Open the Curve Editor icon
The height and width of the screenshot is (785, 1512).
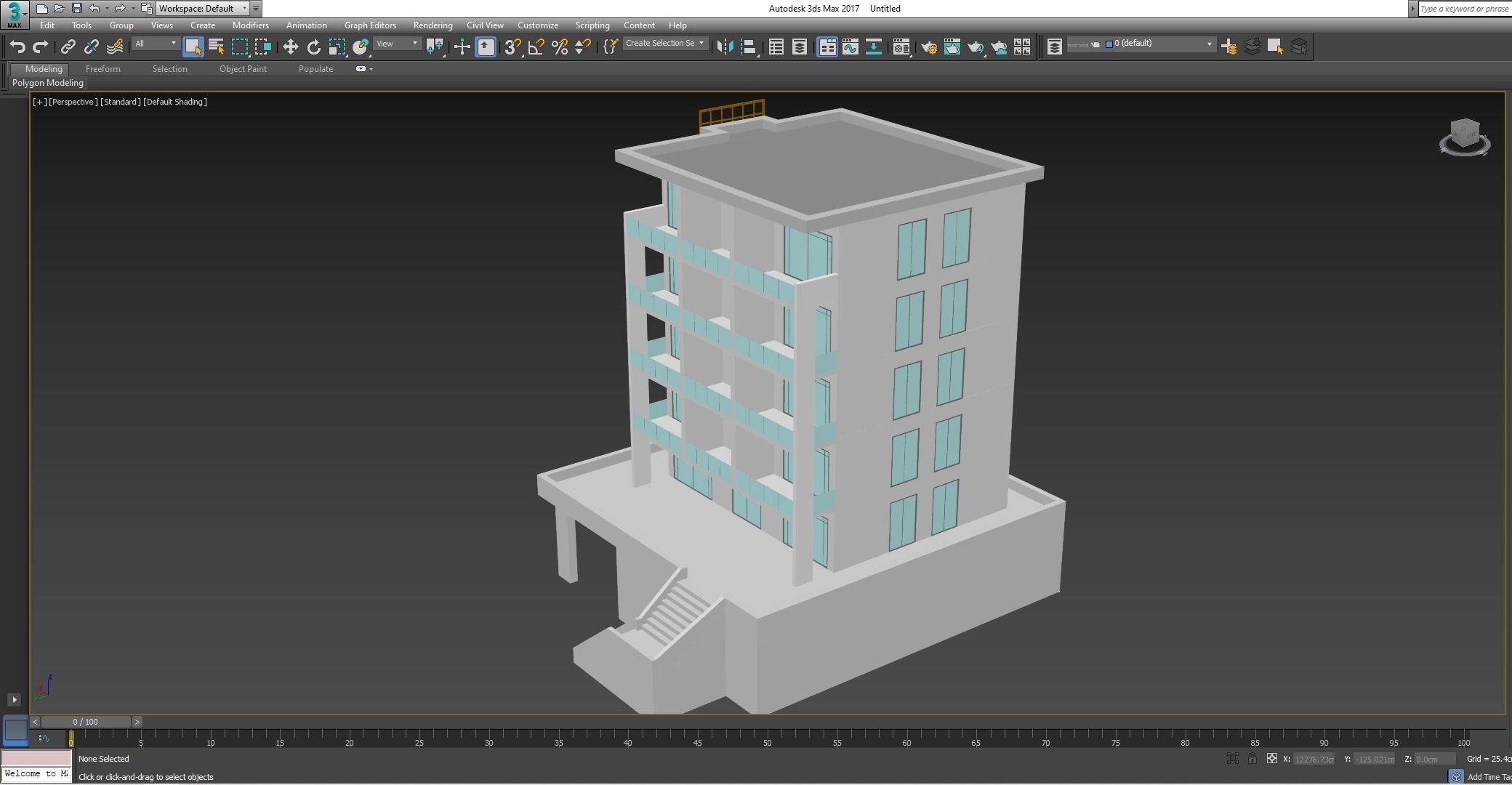[x=850, y=47]
